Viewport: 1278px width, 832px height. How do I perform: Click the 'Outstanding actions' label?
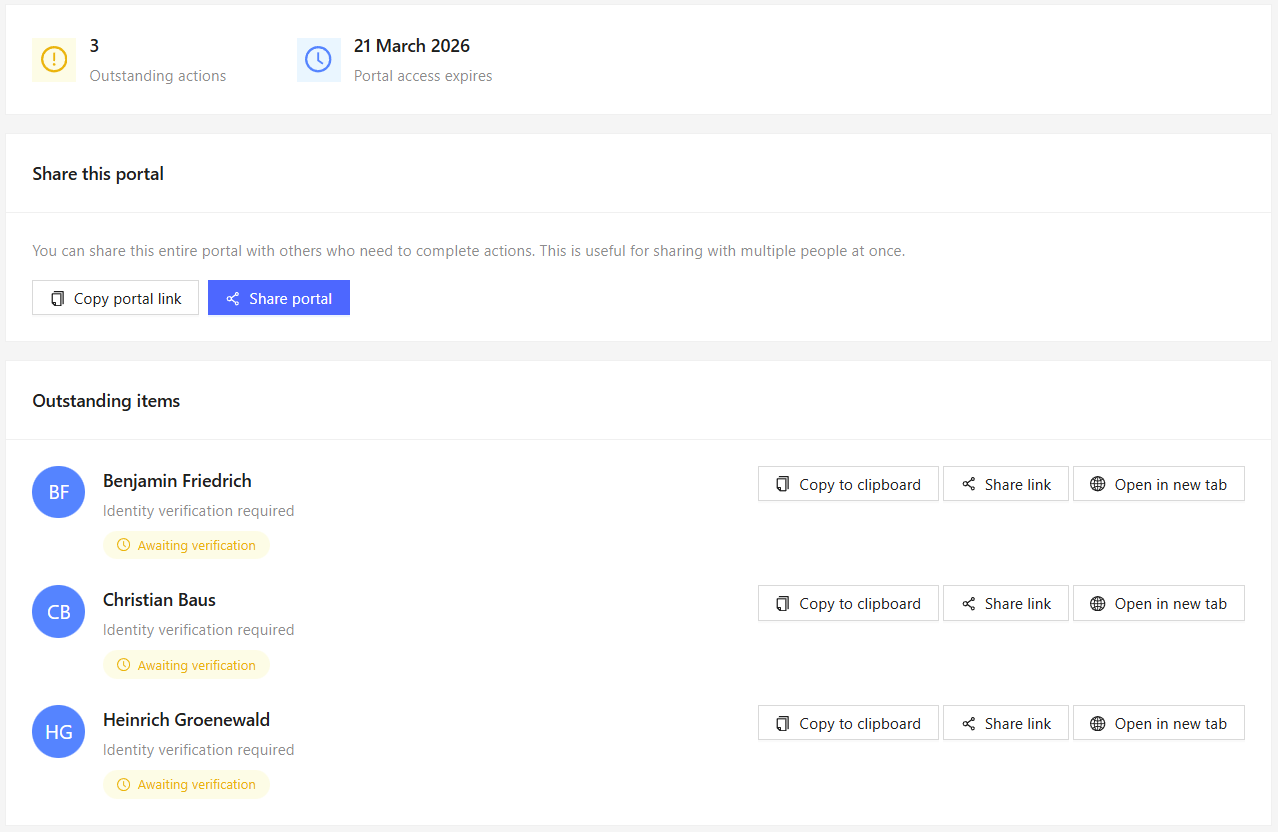point(158,76)
